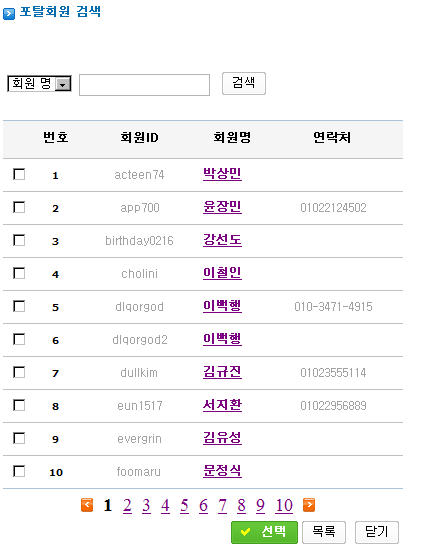Viewport: 428px width, 554px height.
Task: Enable the checkbox for dullkim row
Action: 19,372
